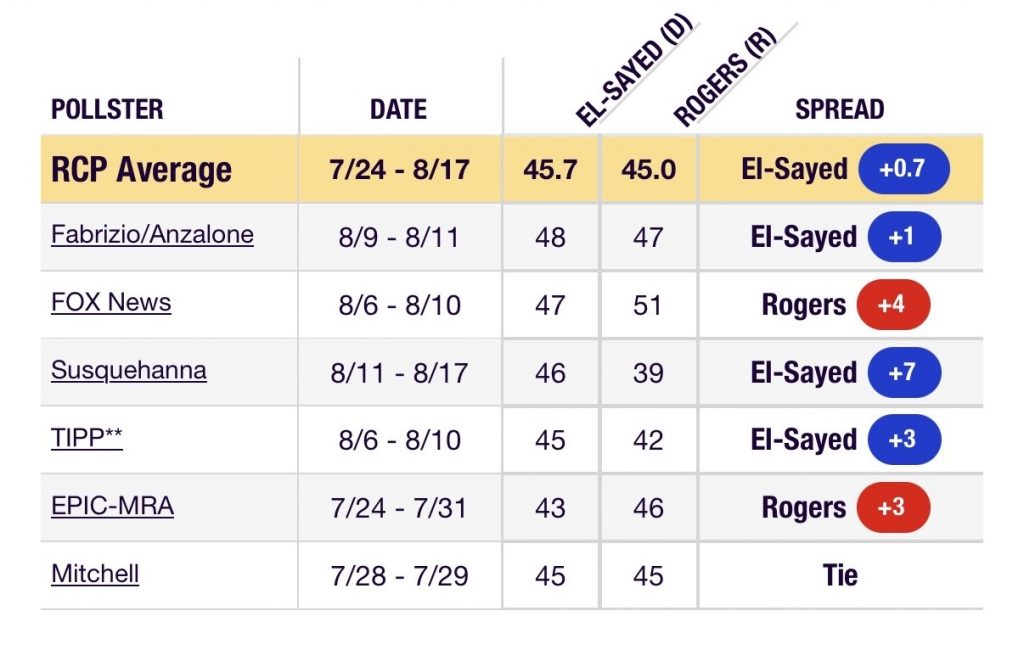This screenshot has height=650, width=1024.
Task: Click the Tie spread cell for Mitchell
Action: (x=840, y=576)
